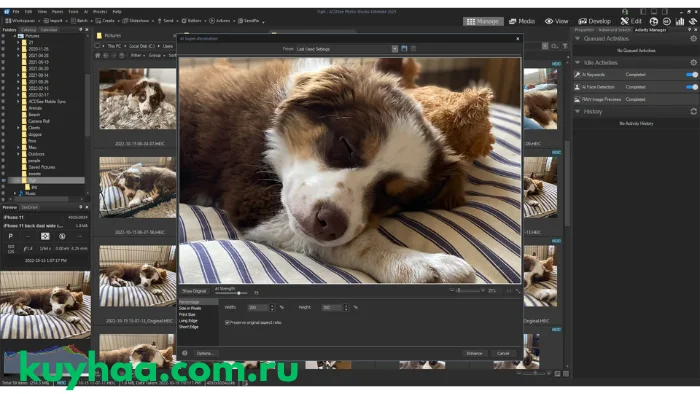The image size is (700, 394).
Task: Click the save preset icon
Action: click(x=404, y=49)
